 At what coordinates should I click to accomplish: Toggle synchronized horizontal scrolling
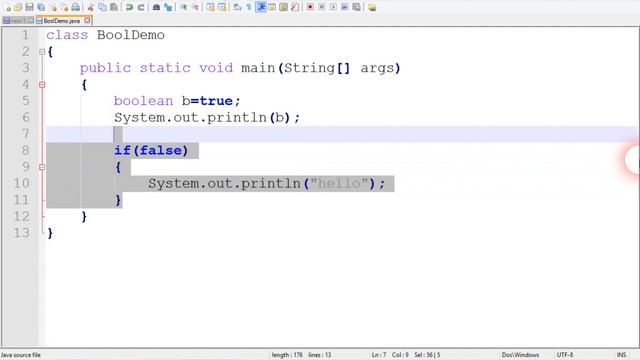[222, 7]
